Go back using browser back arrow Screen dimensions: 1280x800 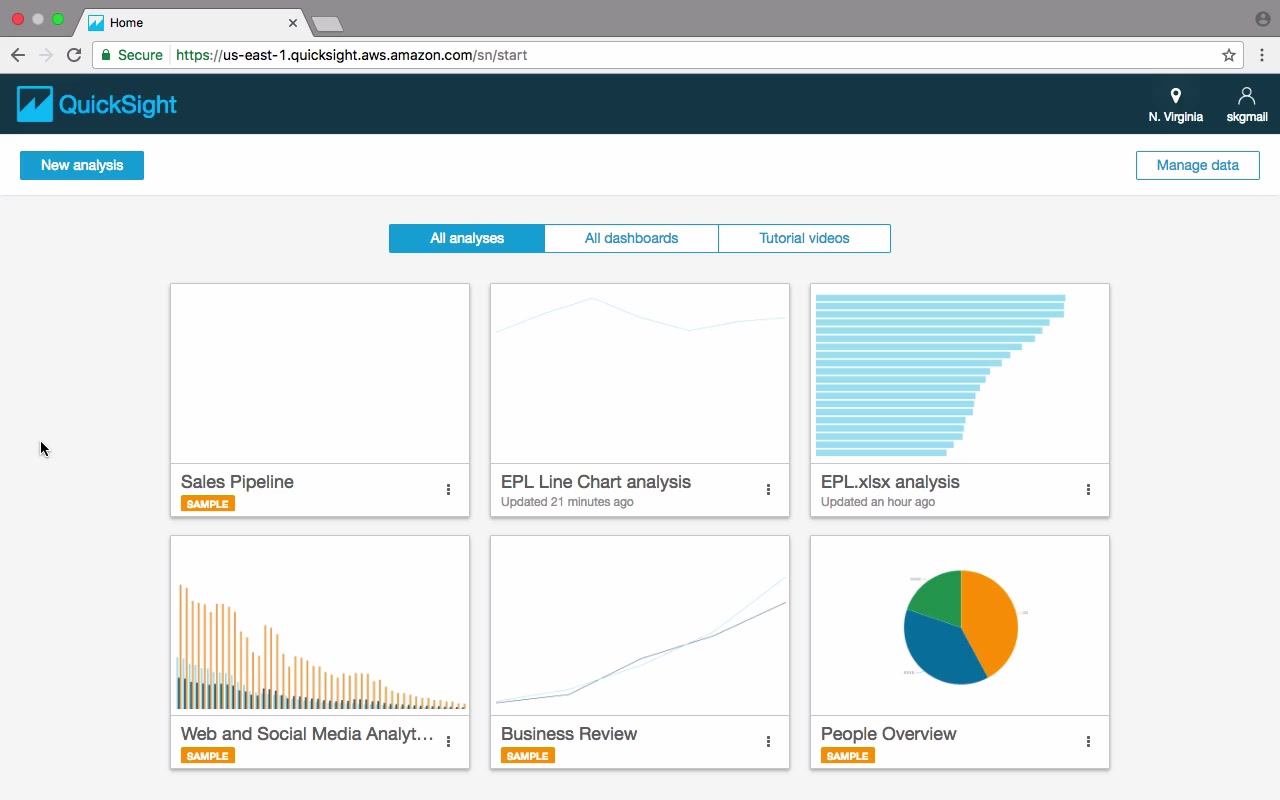(18, 55)
